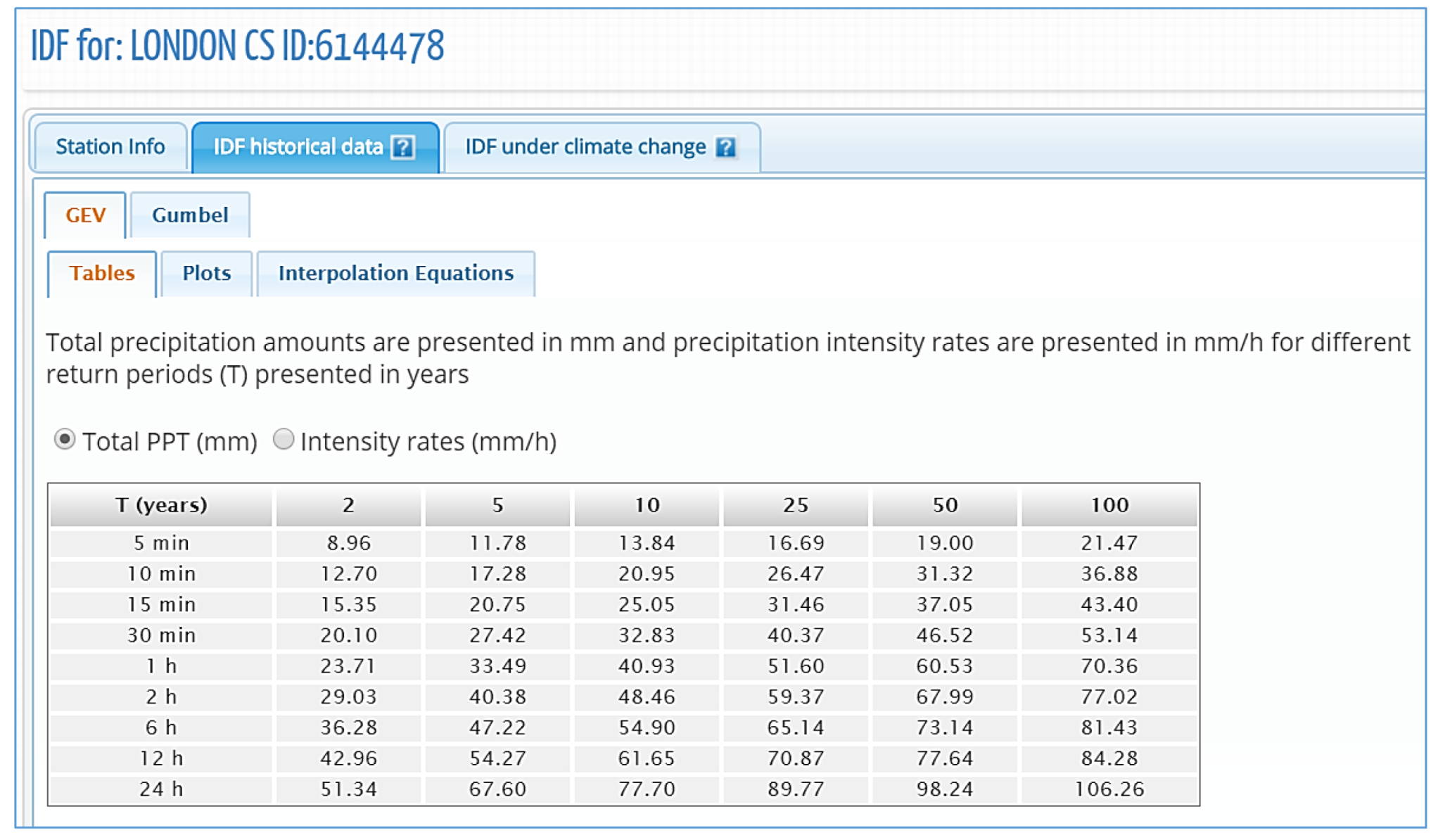Open the Tables sub-tab

tap(102, 274)
